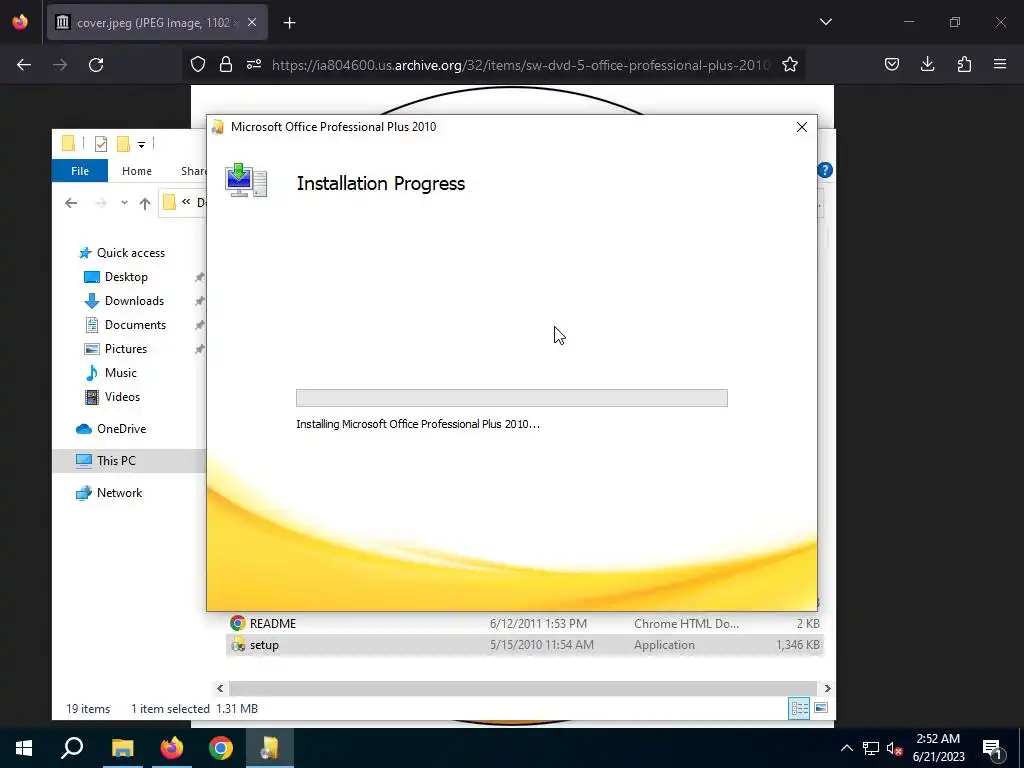1024x768 pixels.
Task: Open File Explorer from taskbar
Action: click(122, 748)
